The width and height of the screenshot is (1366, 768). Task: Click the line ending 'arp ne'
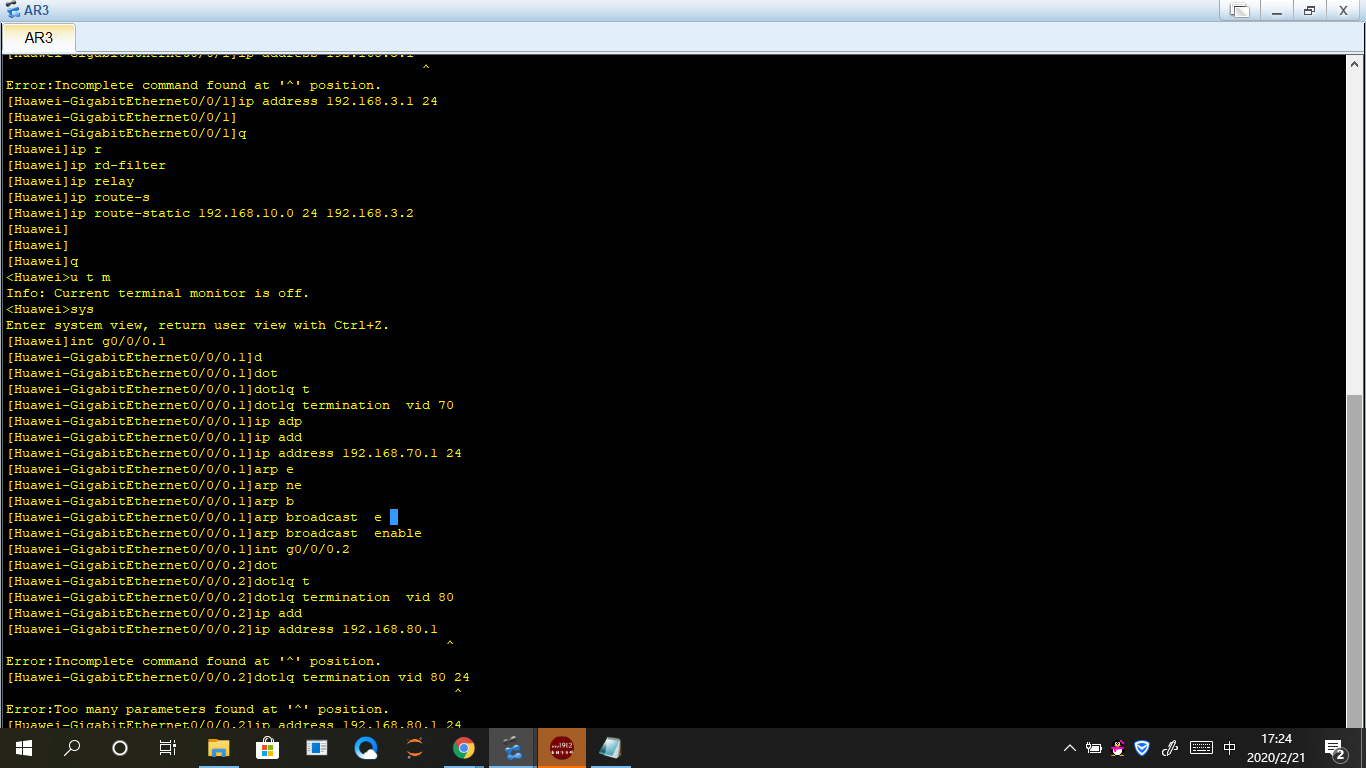154,485
